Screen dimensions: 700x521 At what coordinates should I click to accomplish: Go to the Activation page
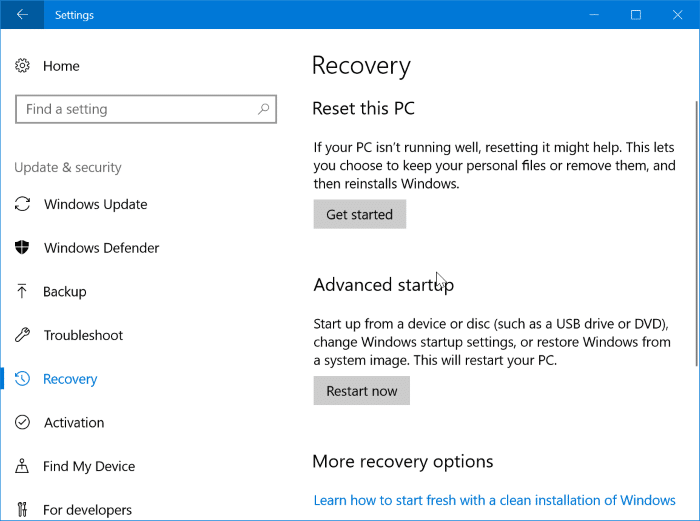click(x=74, y=423)
